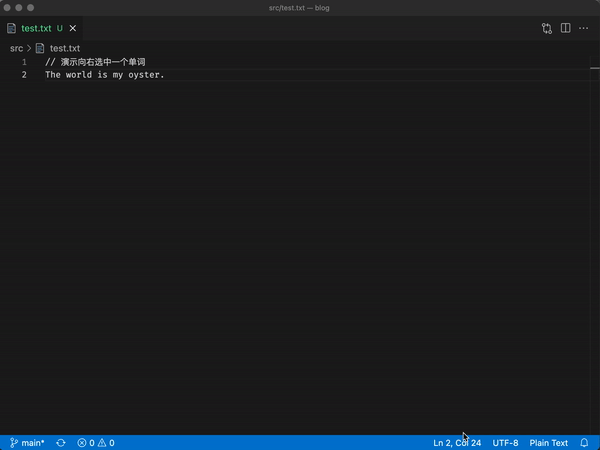
Task: Click the U untracked badge on the tab
Action: click(60, 28)
